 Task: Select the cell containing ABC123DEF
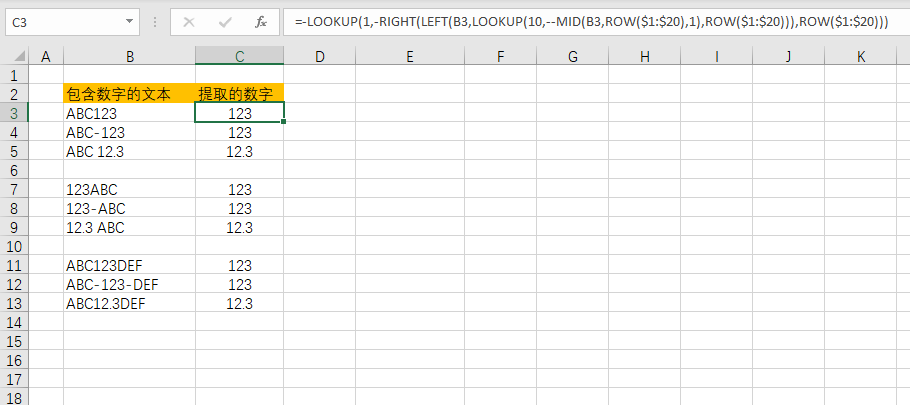(129, 266)
